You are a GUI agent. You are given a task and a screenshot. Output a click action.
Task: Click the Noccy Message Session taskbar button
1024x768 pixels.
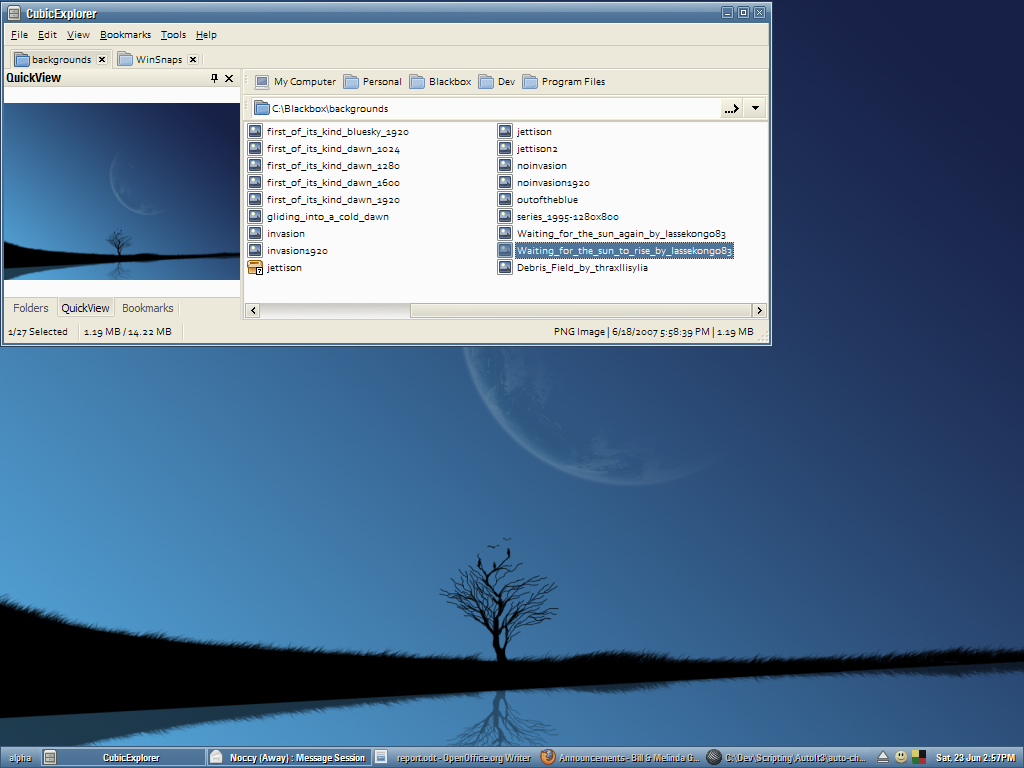click(x=287, y=758)
